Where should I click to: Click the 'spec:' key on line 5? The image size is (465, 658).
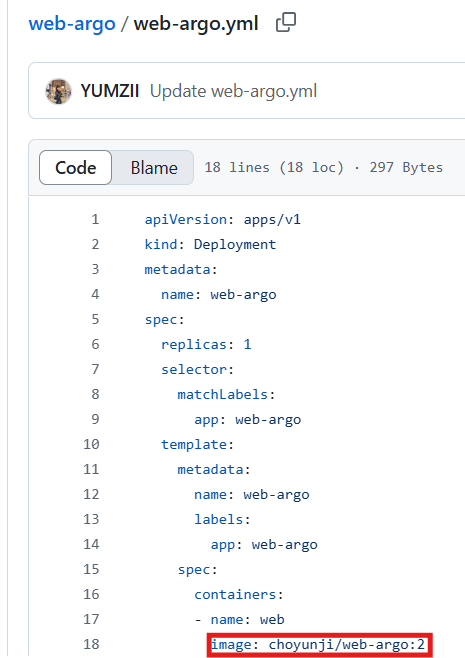click(165, 320)
